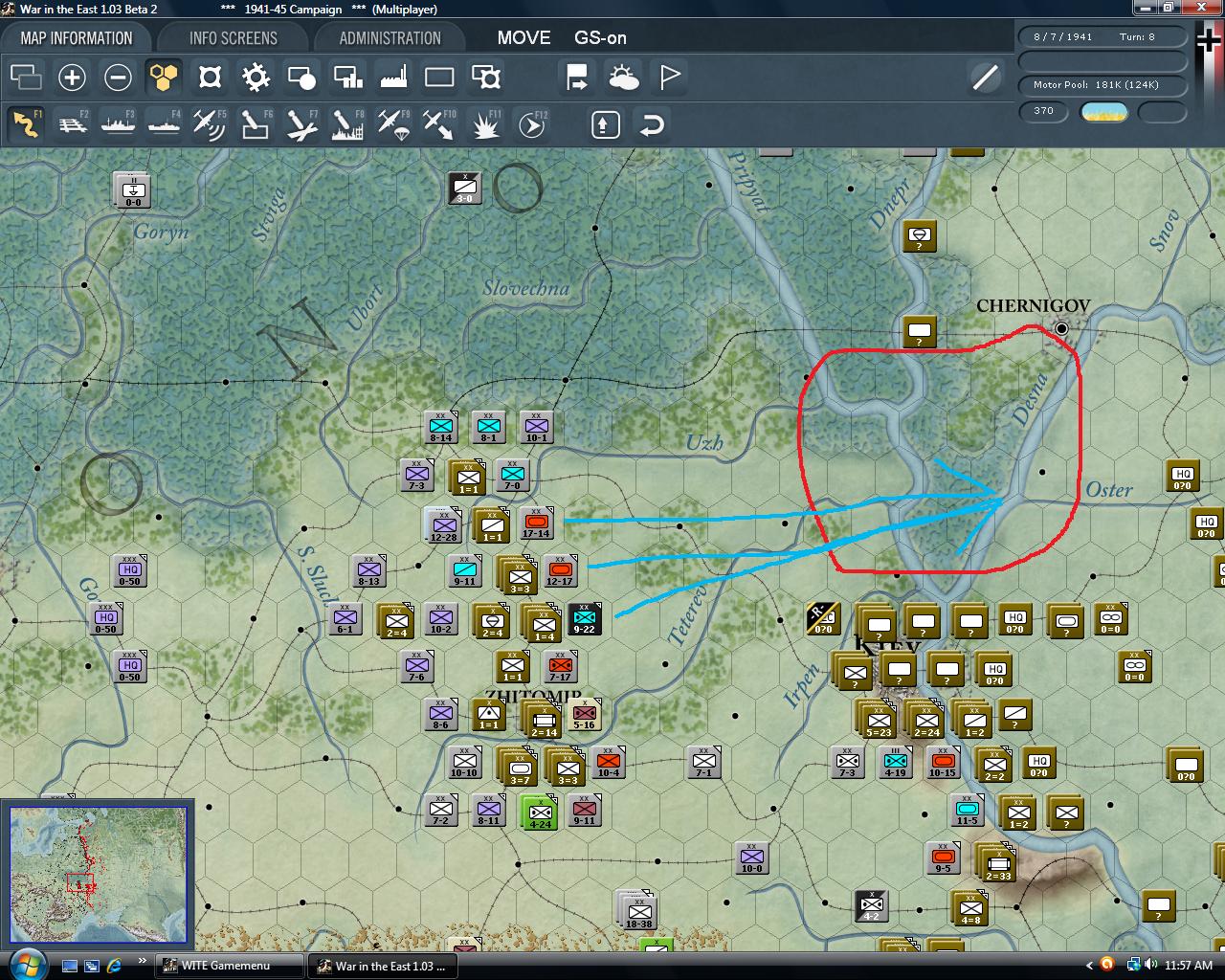Viewport: 1225px width, 980px height.
Task: Select the F9 air transport mode icon
Action: [x=393, y=124]
